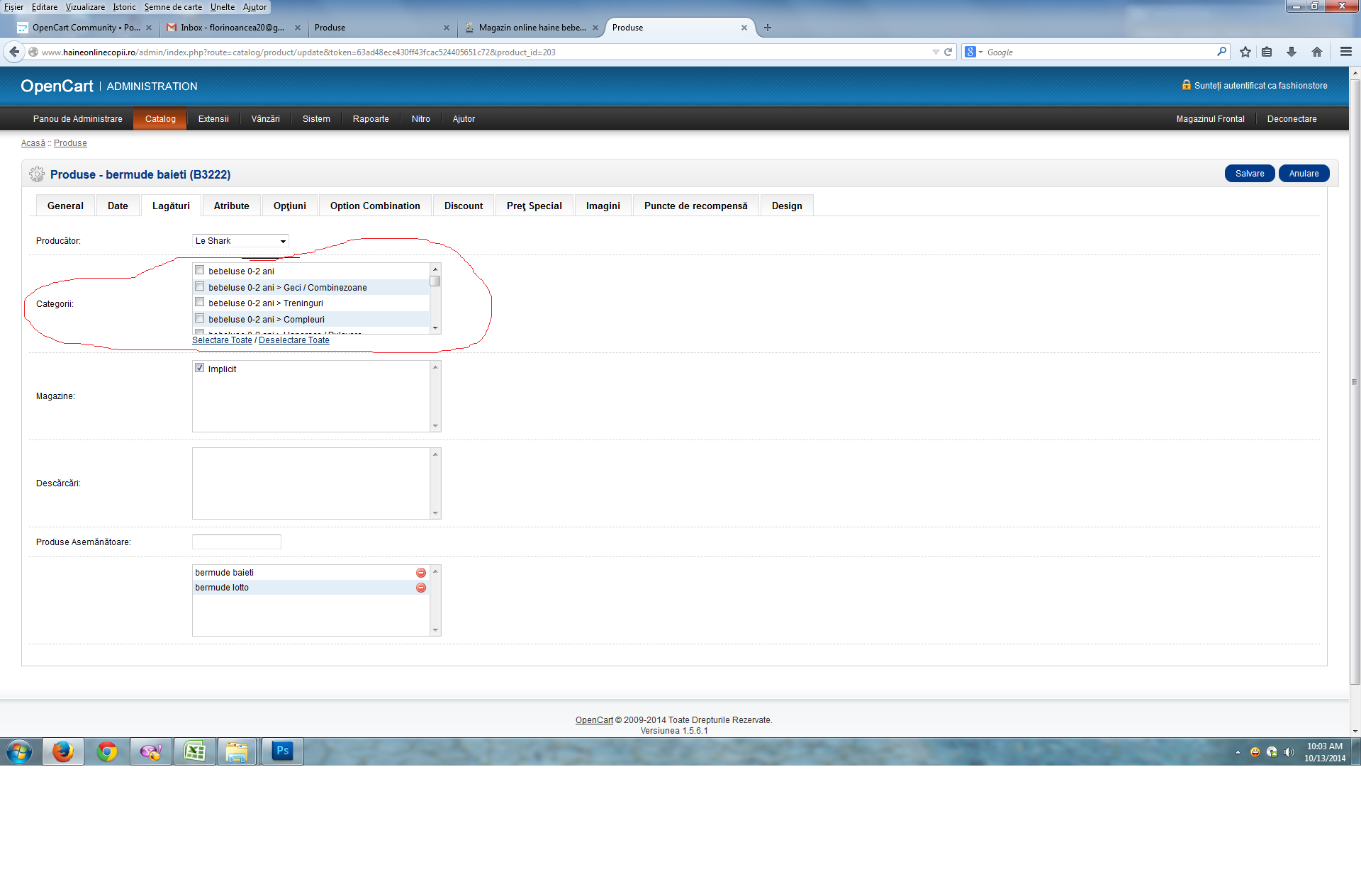
Task: Click the Produse breadcrumb link
Action: click(70, 143)
